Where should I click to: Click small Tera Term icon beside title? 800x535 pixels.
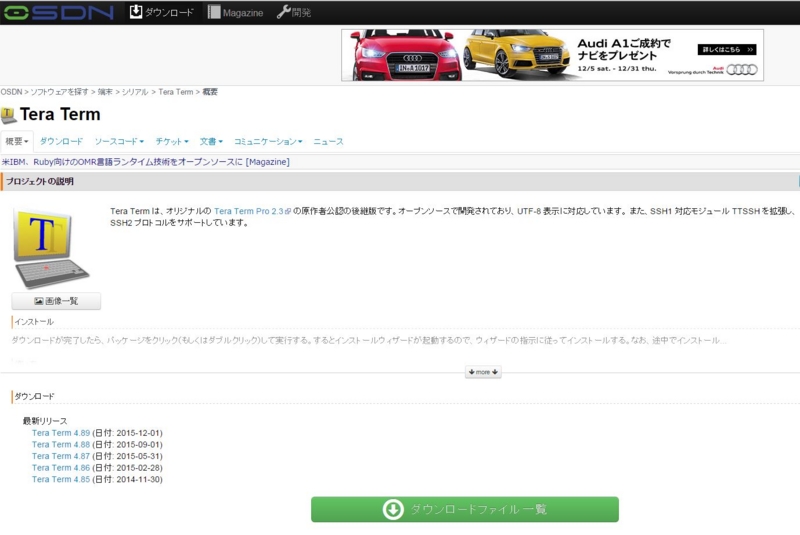(8, 115)
